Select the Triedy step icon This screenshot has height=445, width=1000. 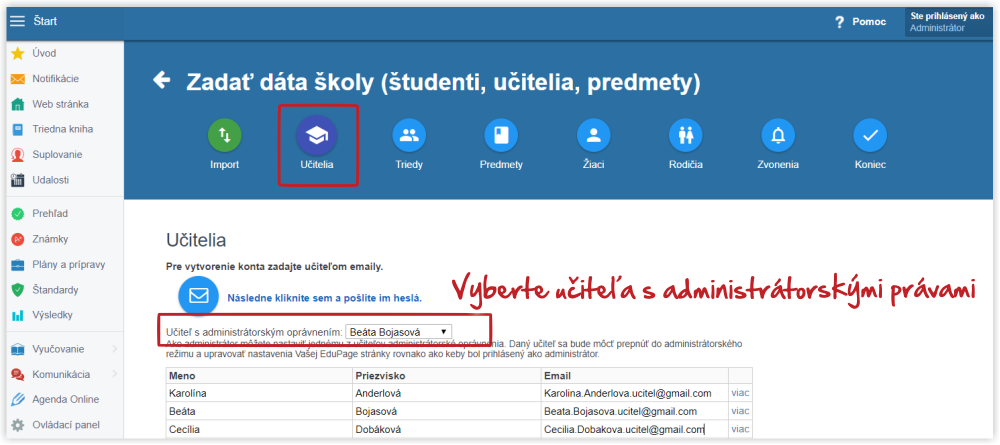coord(409,135)
